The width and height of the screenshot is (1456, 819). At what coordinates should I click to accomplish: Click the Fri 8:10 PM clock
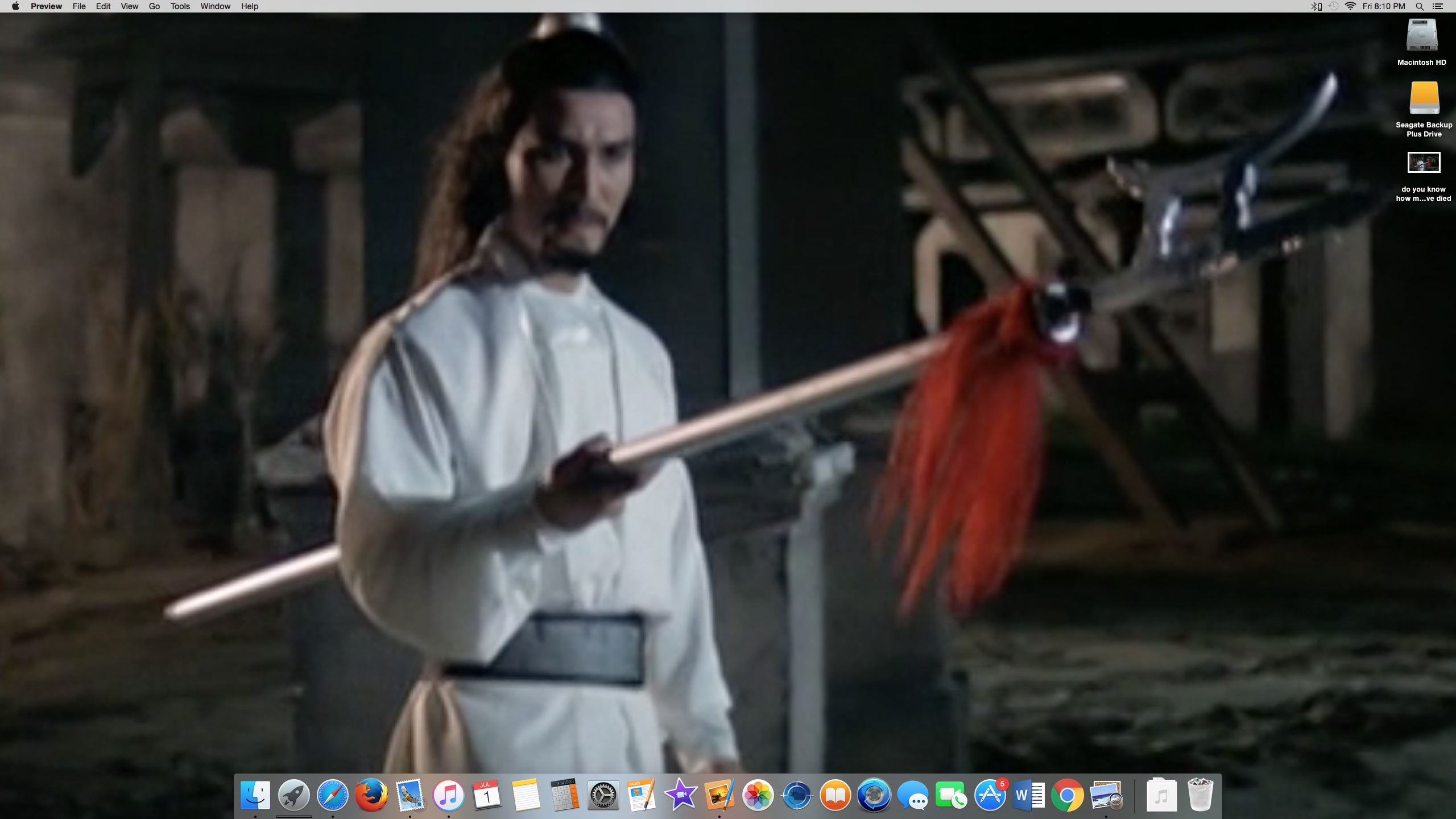click(1384, 6)
